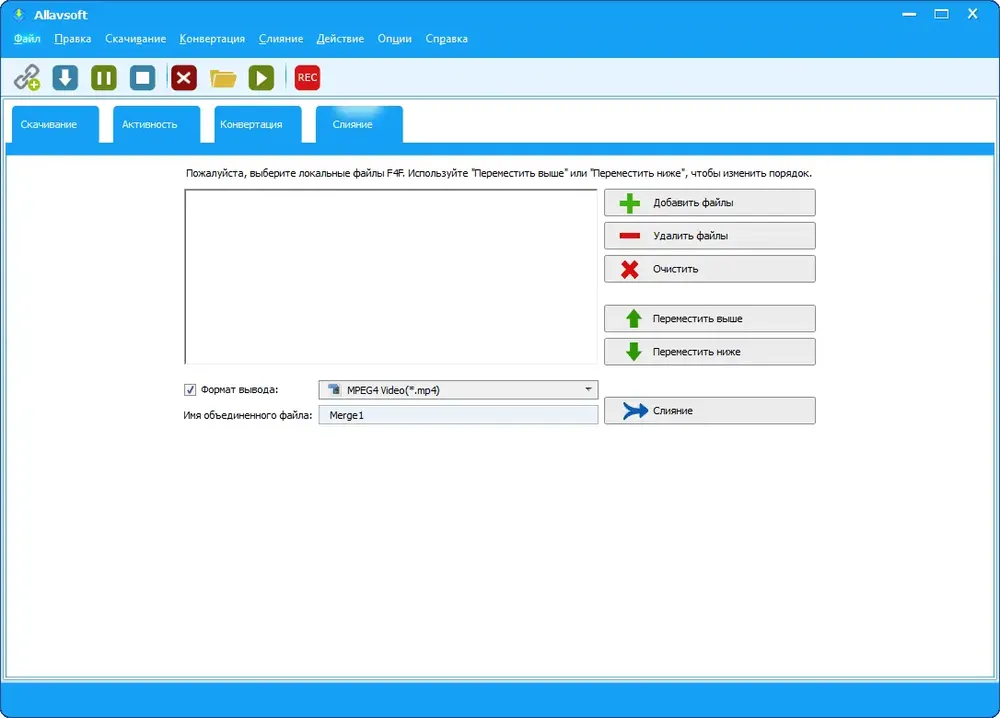Pause download with green pause icon
This screenshot has width=1000, height=718.
[104, 78]
